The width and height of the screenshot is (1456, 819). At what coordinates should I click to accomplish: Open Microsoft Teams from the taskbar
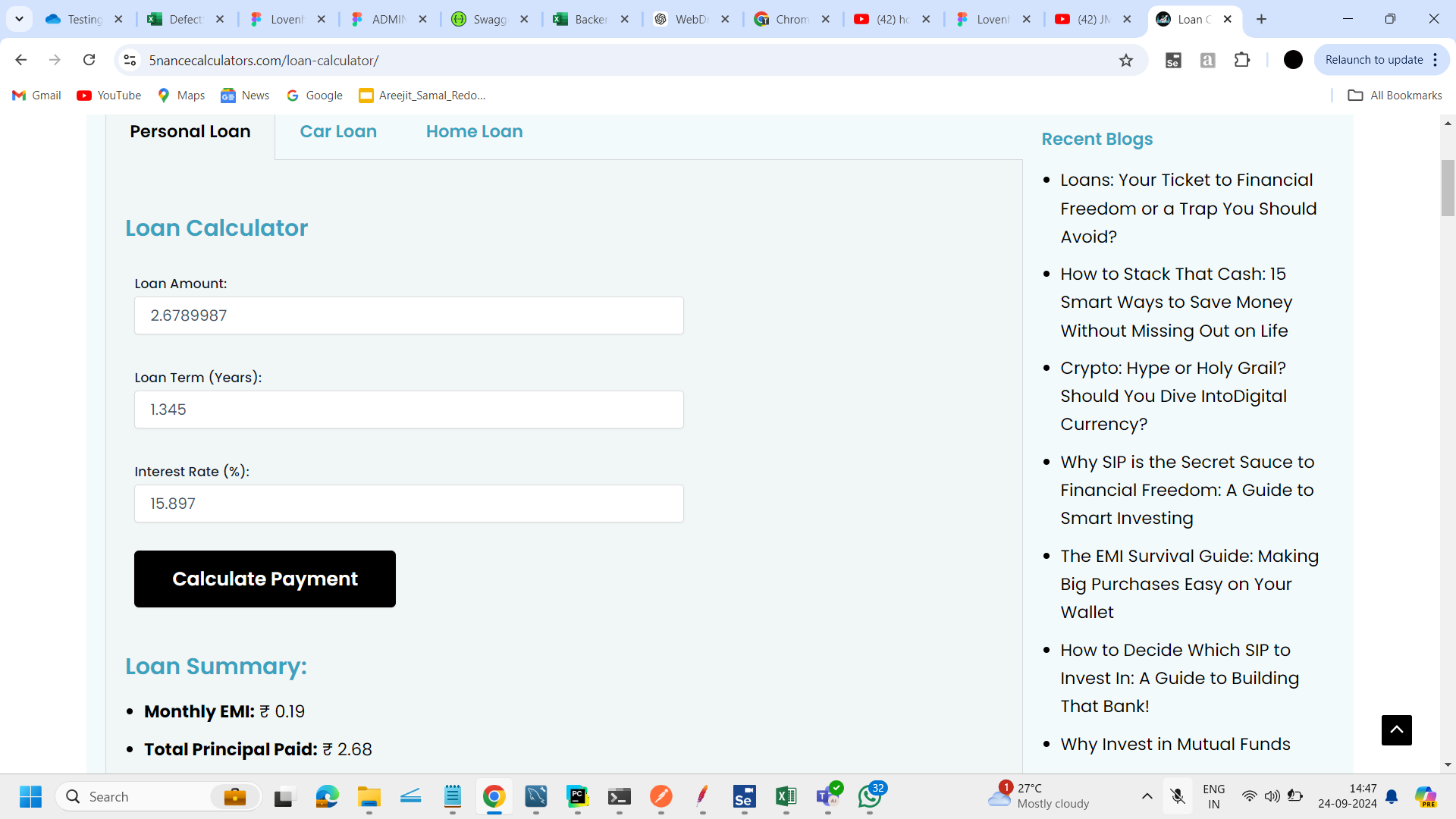pyautogui.click(x=828, y=796)
